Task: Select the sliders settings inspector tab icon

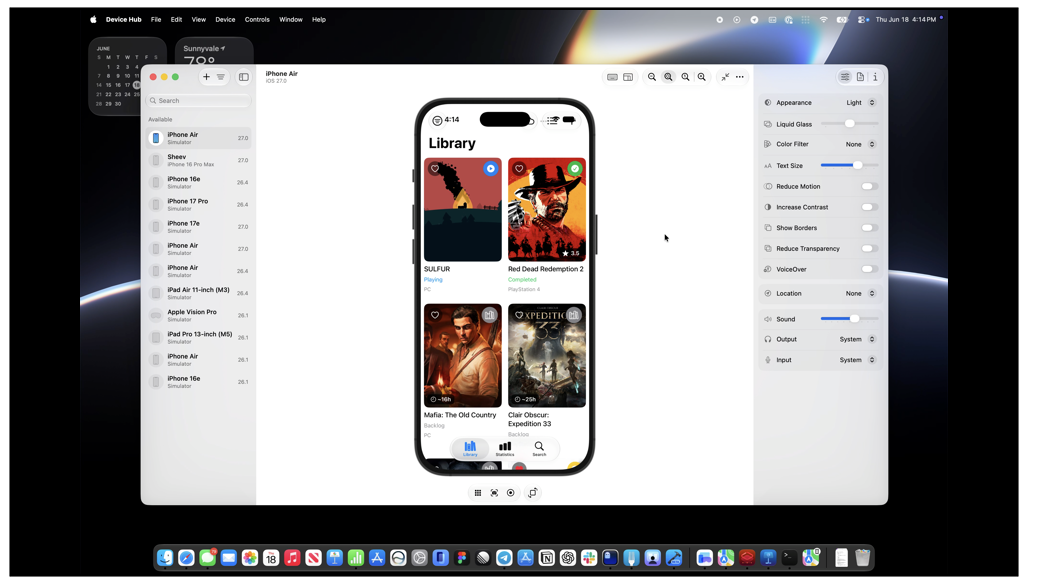Action: click(845, 77)
